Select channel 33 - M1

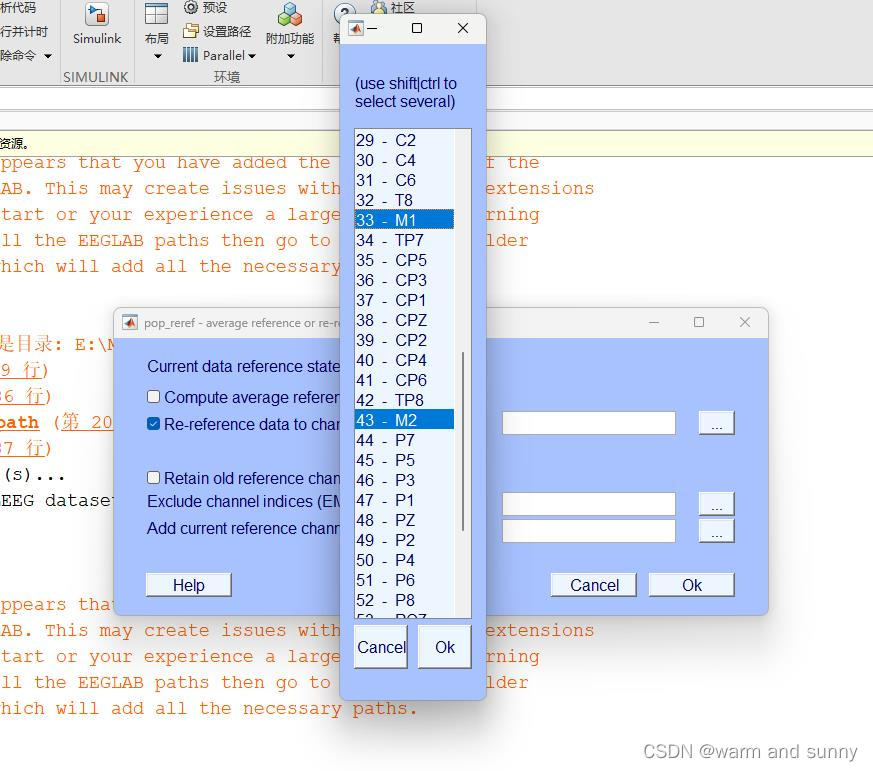(x=405, y=220)
